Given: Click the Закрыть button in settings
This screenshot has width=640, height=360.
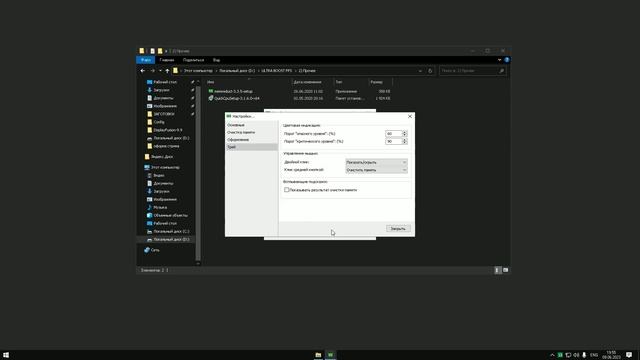Looking at the screenshot, I should tap(398, 229).
